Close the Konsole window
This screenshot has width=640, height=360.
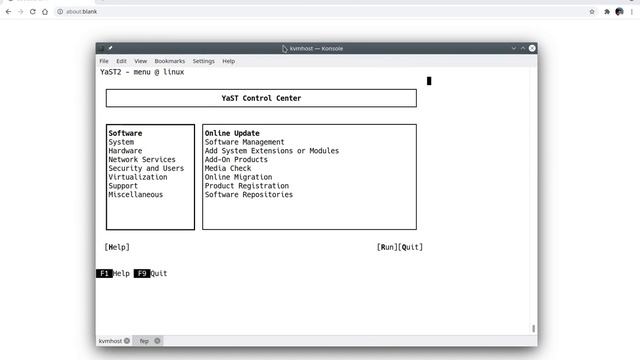532,48
